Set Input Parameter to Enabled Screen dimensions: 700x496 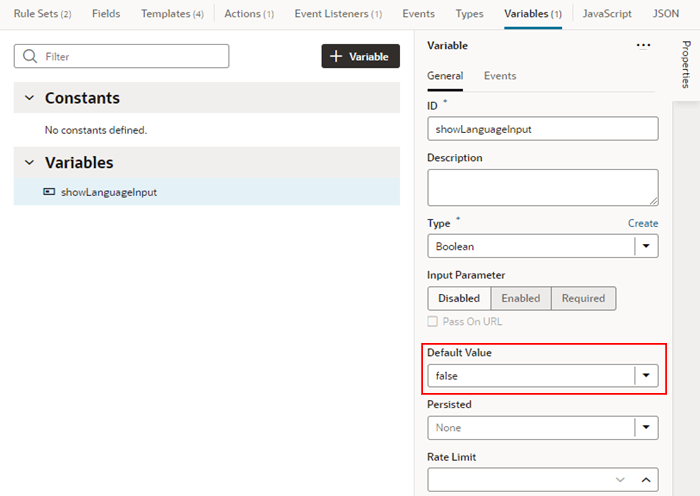click(x=520, y=298)
